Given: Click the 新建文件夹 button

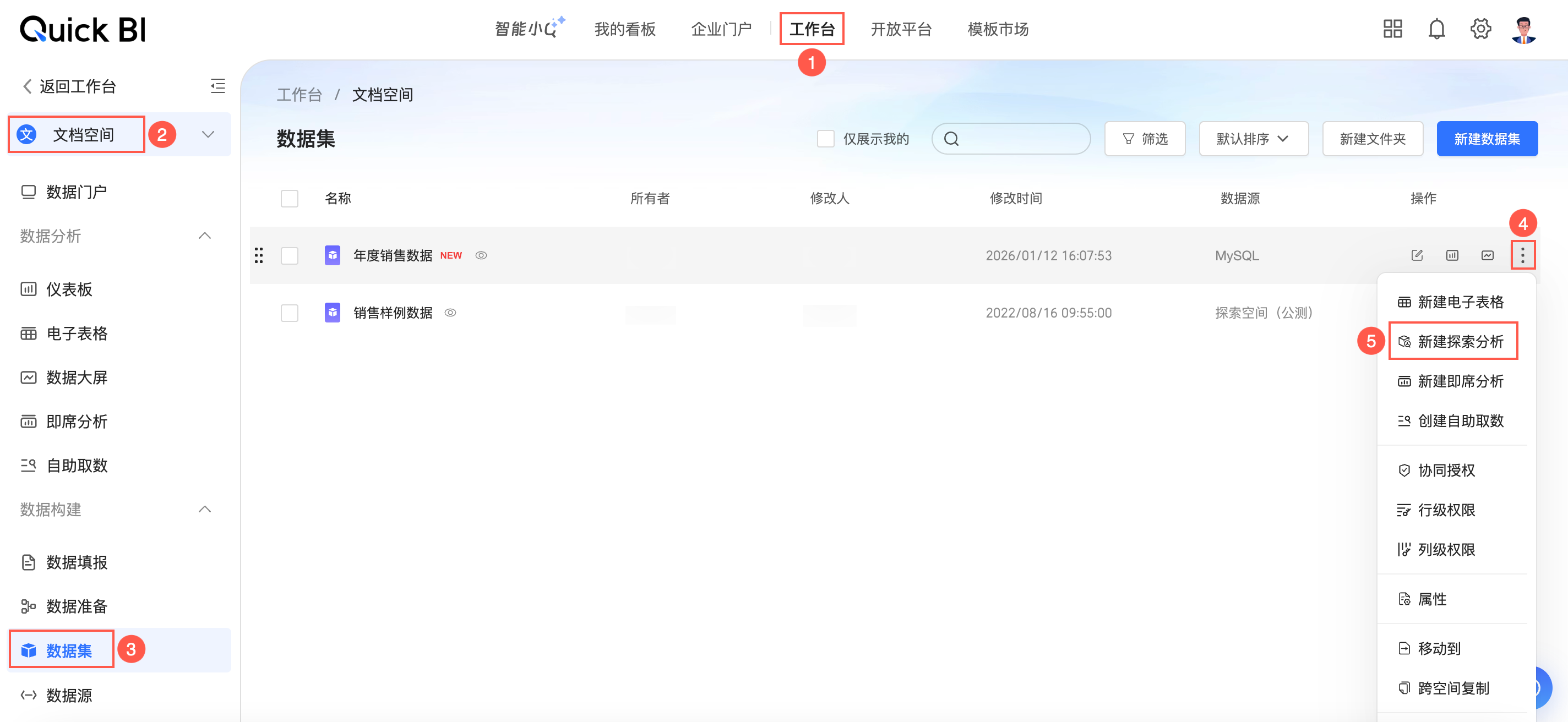Looking at the screenshot, I should click(1372, 139).
